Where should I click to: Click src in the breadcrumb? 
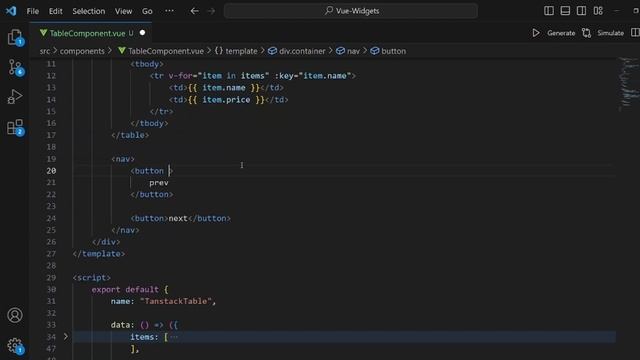point(44,51)
